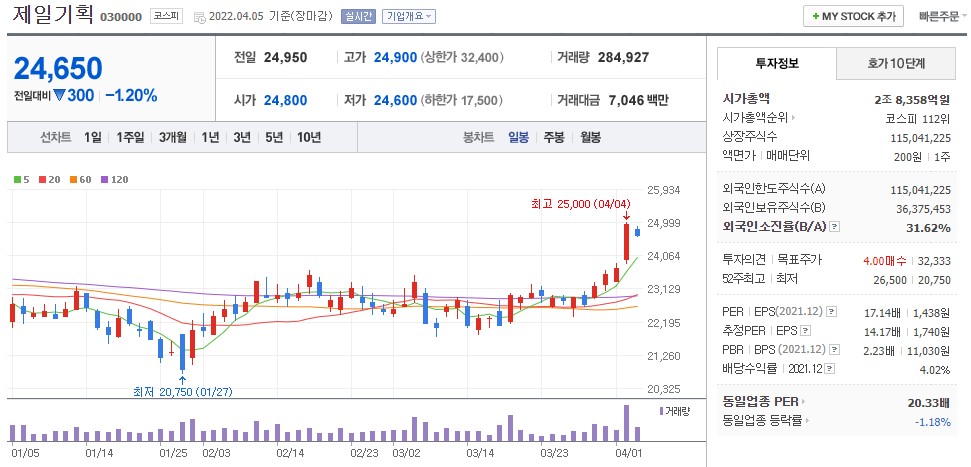The image size is (971, 467).
Task: Click the purple 120-day moving average swatch
Action: [x=103, y=180]
